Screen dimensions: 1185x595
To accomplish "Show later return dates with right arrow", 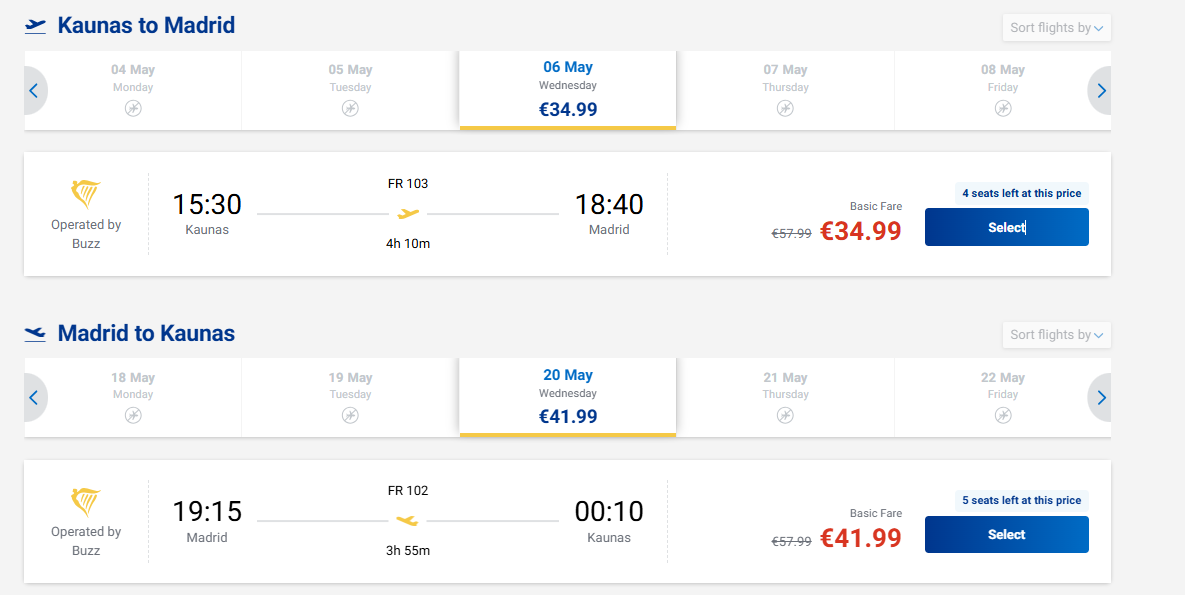I will point(1101,398).
